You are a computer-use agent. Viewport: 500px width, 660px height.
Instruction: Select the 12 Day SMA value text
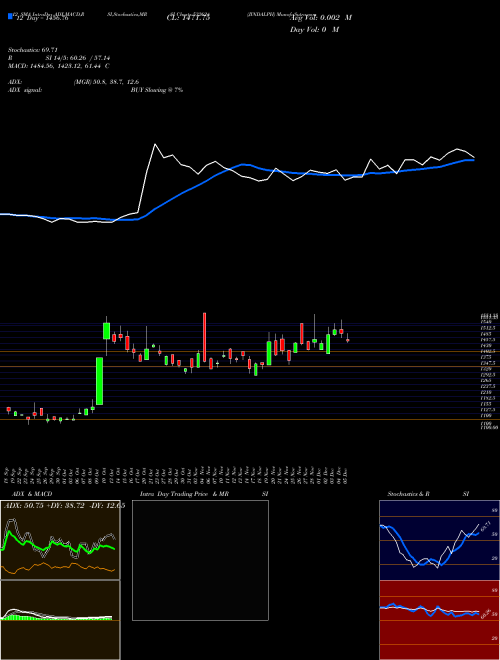(41, 18)
